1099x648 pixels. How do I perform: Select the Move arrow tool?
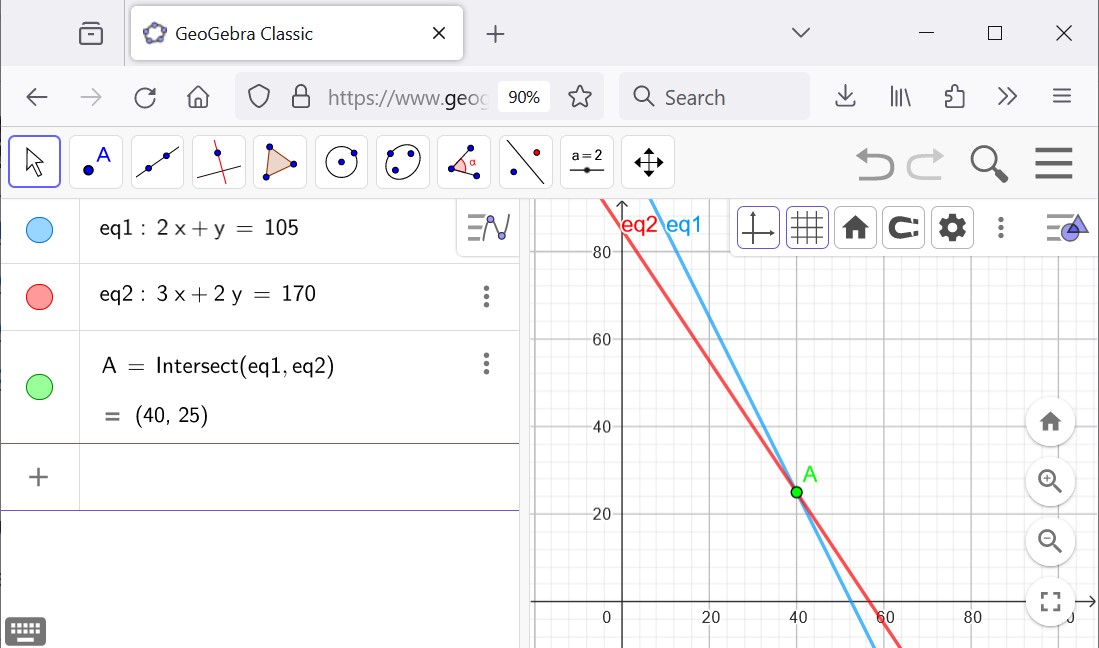click(x=34, y=162)
